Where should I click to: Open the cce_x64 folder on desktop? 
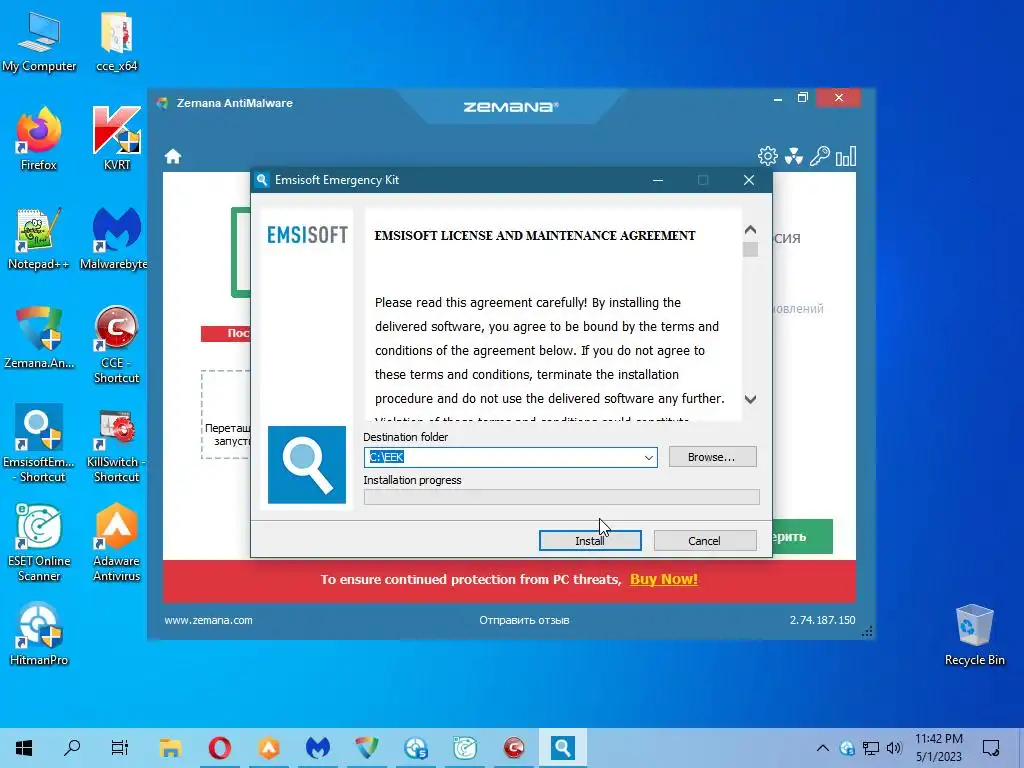116,42
